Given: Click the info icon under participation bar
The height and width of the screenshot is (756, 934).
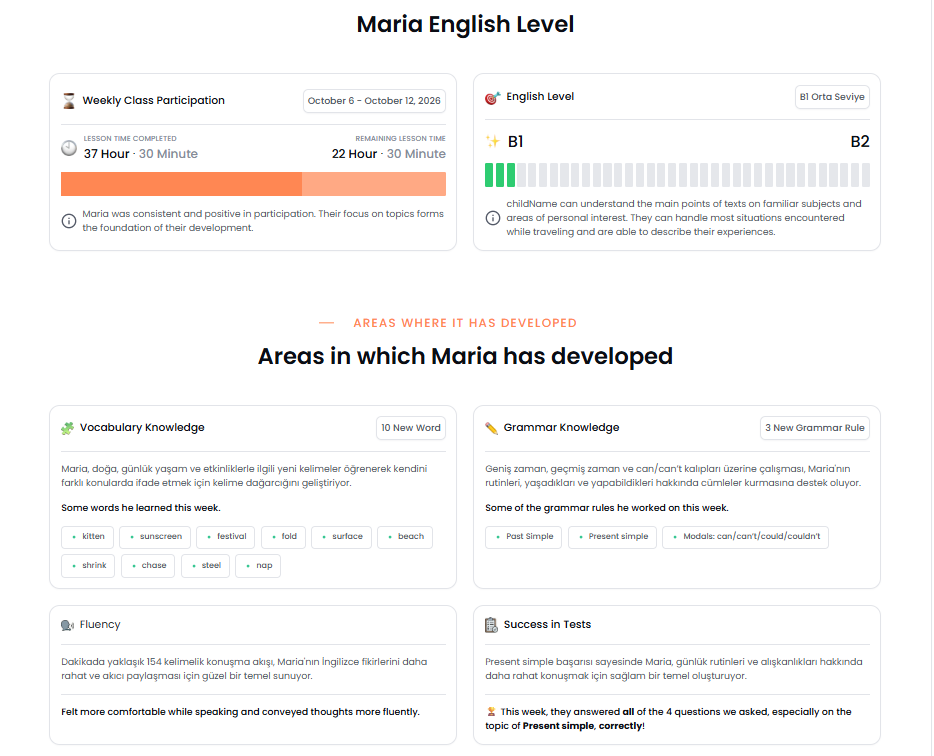Looking at the screenshot, I should point(69,221).
